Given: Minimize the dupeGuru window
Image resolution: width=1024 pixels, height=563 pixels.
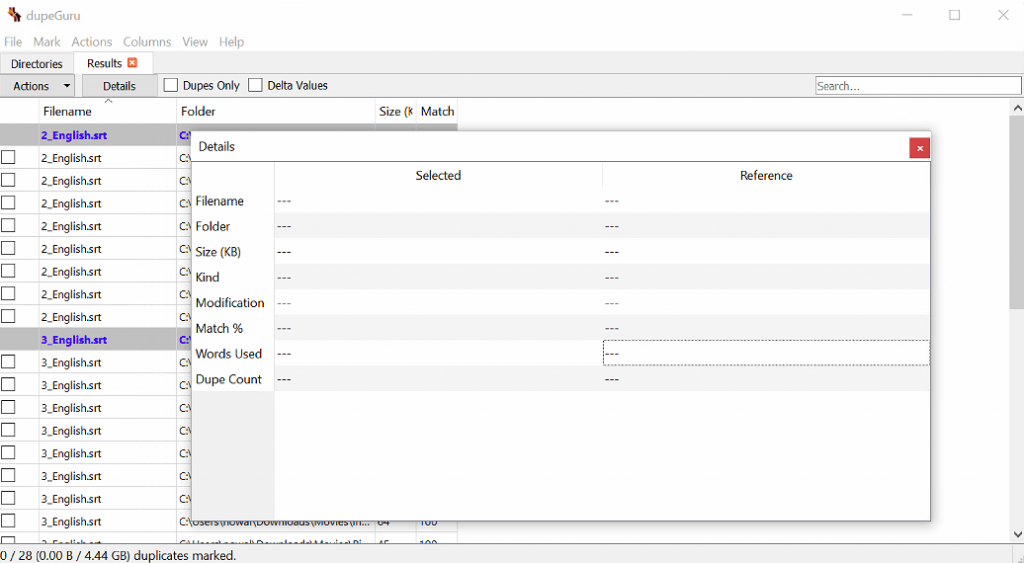Looking at the screenshot, I should tap(906, 15).
